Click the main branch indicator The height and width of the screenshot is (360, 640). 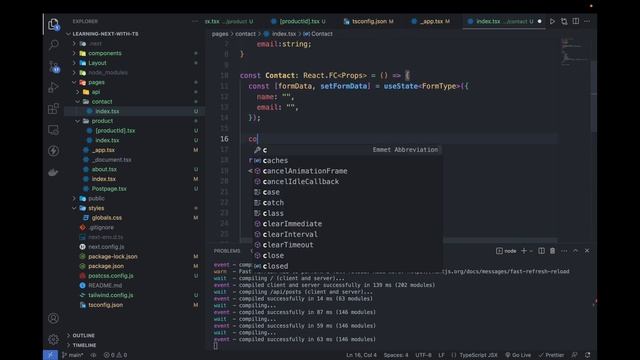coord(73,355)
